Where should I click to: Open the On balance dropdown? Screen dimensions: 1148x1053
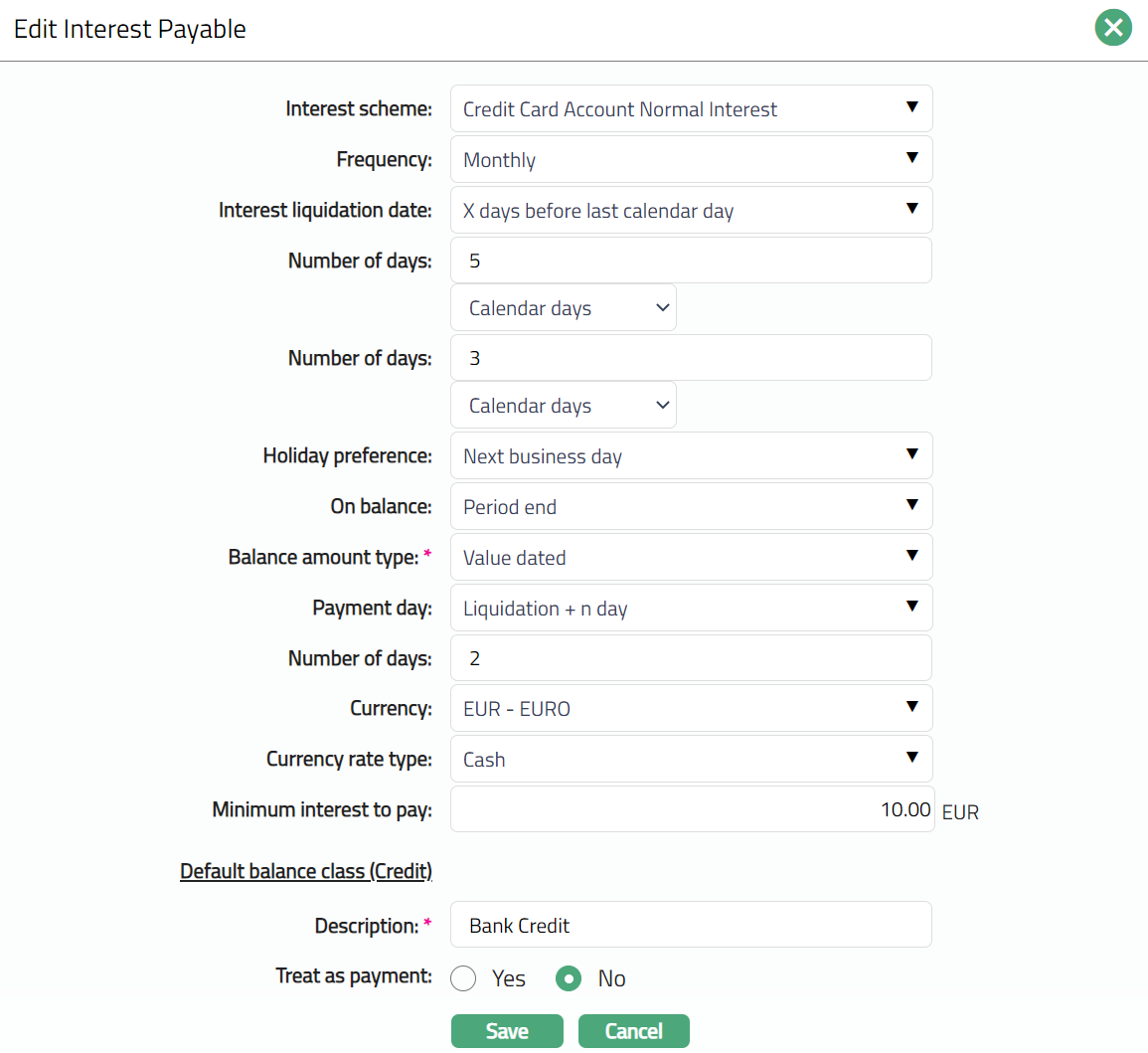691,507
